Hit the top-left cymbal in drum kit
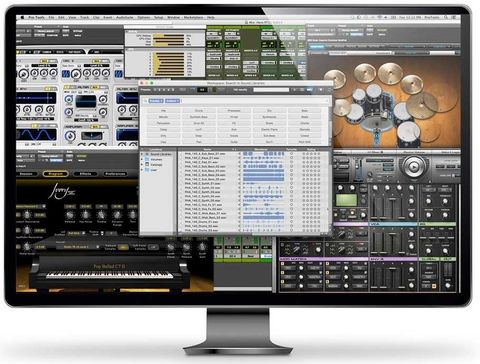This screenshot has width=480, height=364. point(335,79)
